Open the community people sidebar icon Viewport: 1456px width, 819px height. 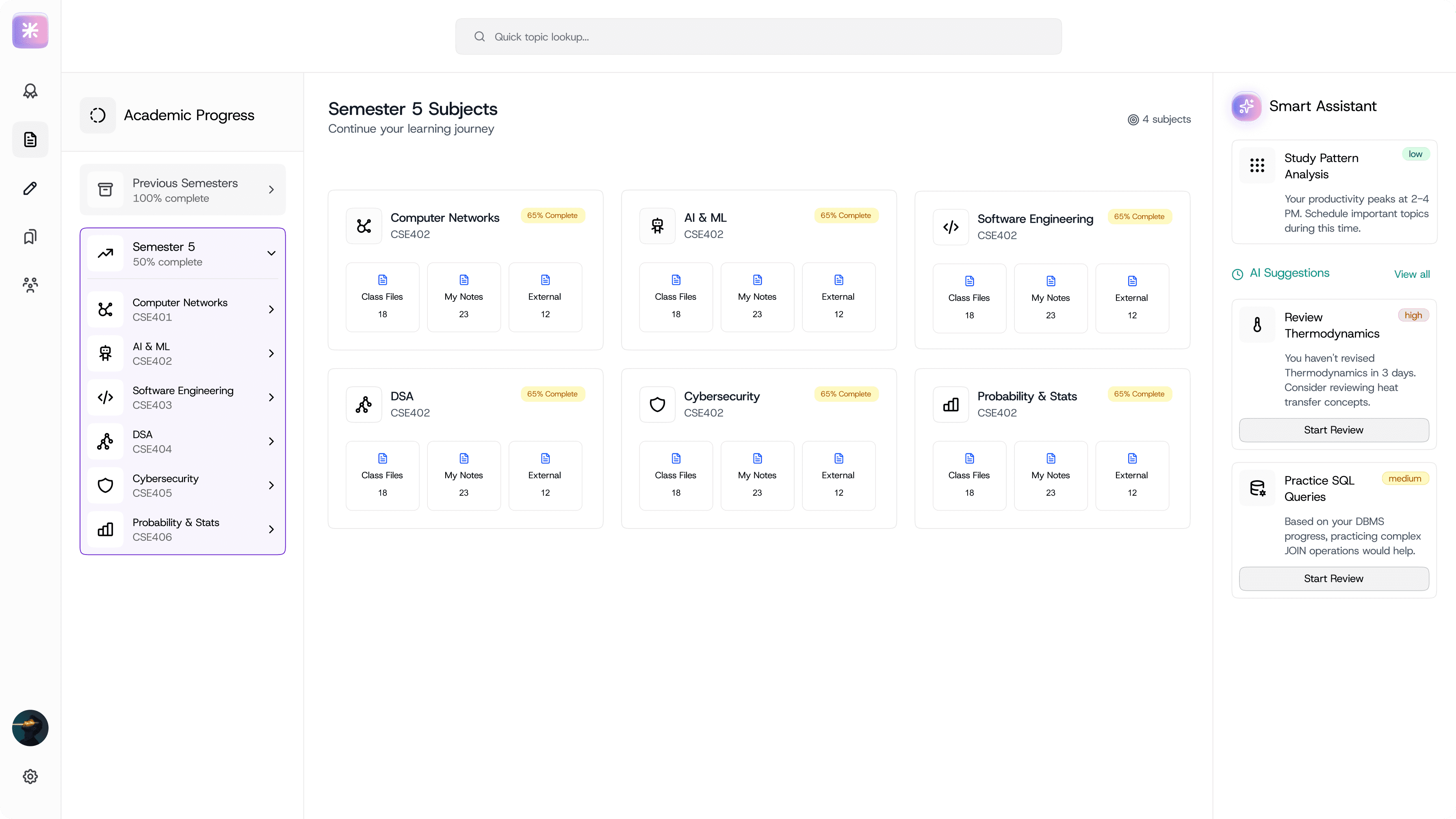coord(30,284)
